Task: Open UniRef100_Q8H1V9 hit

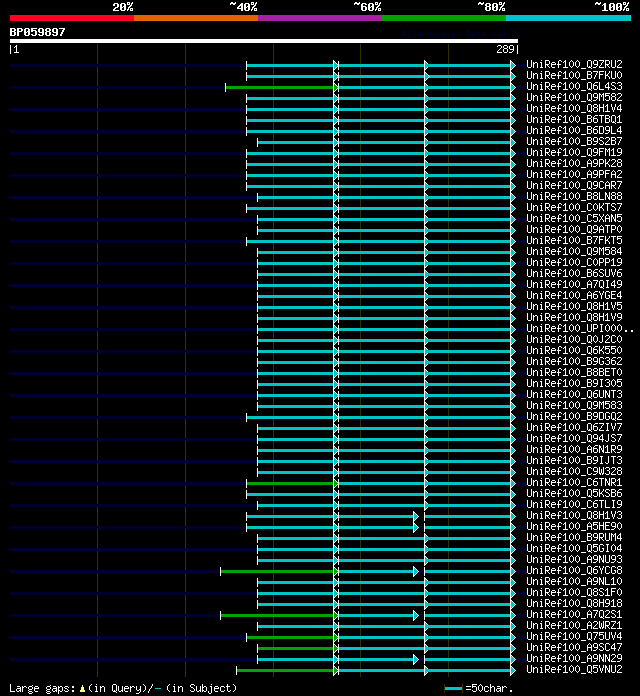Action: [x=574, y=317]
